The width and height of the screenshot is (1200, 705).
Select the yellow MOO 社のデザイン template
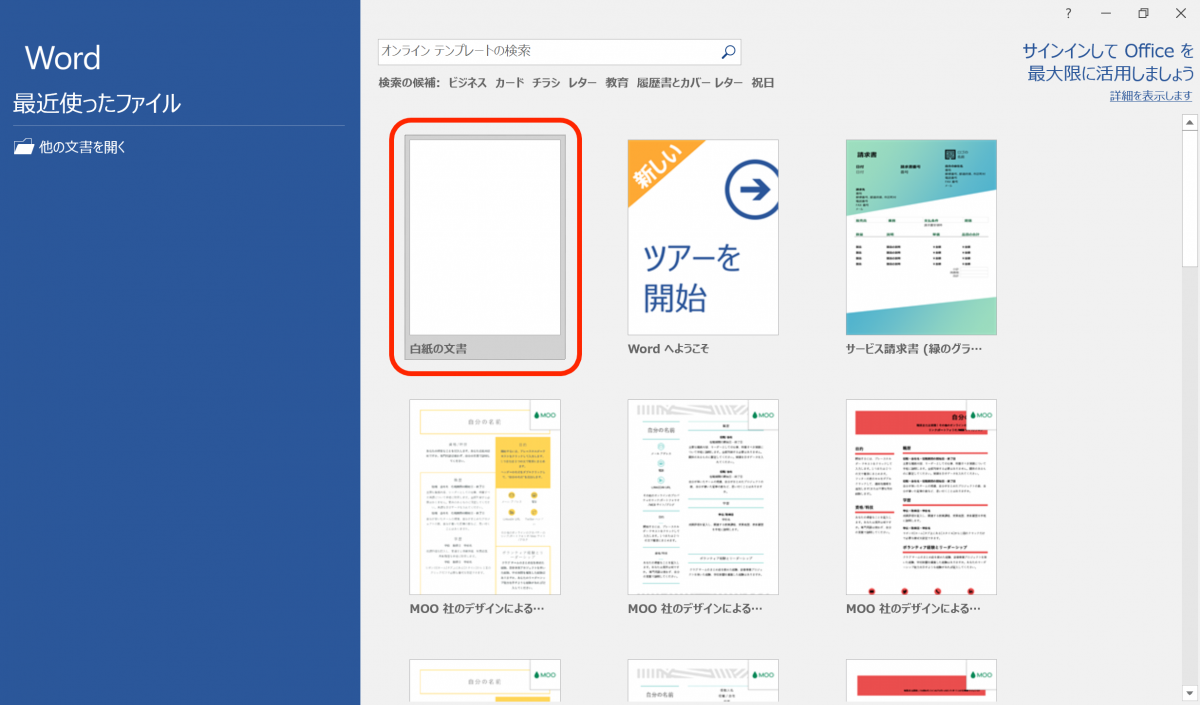tap(484, 497)
